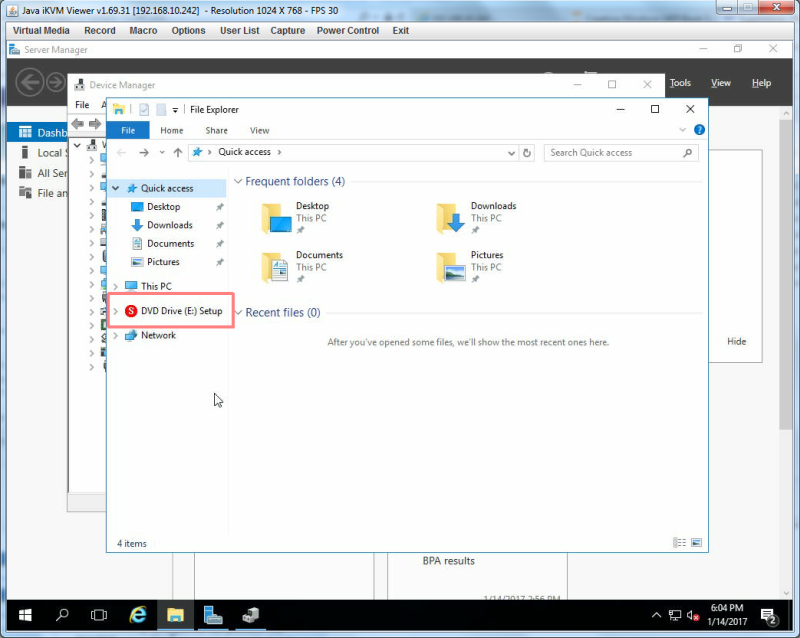800x638 pixels.
Task: Open the Downloads frequent folder
Action: (x=477, y=218)
